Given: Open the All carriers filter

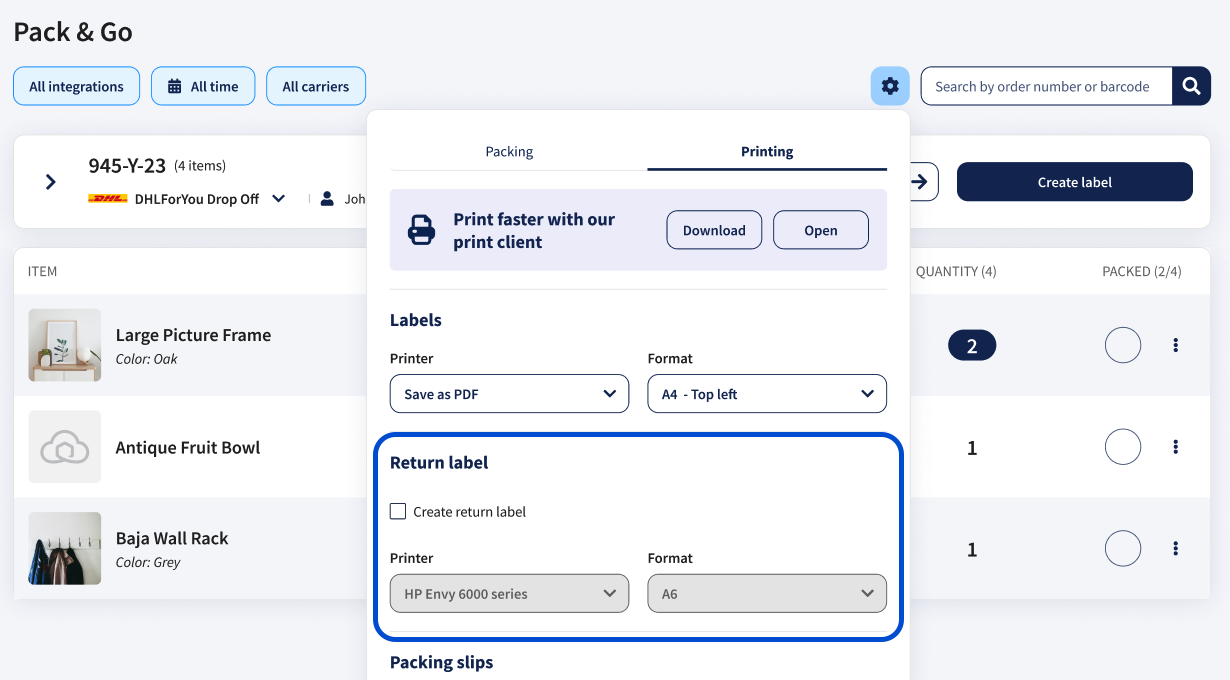Looking at the screenshot, I should tap(316, 86).
